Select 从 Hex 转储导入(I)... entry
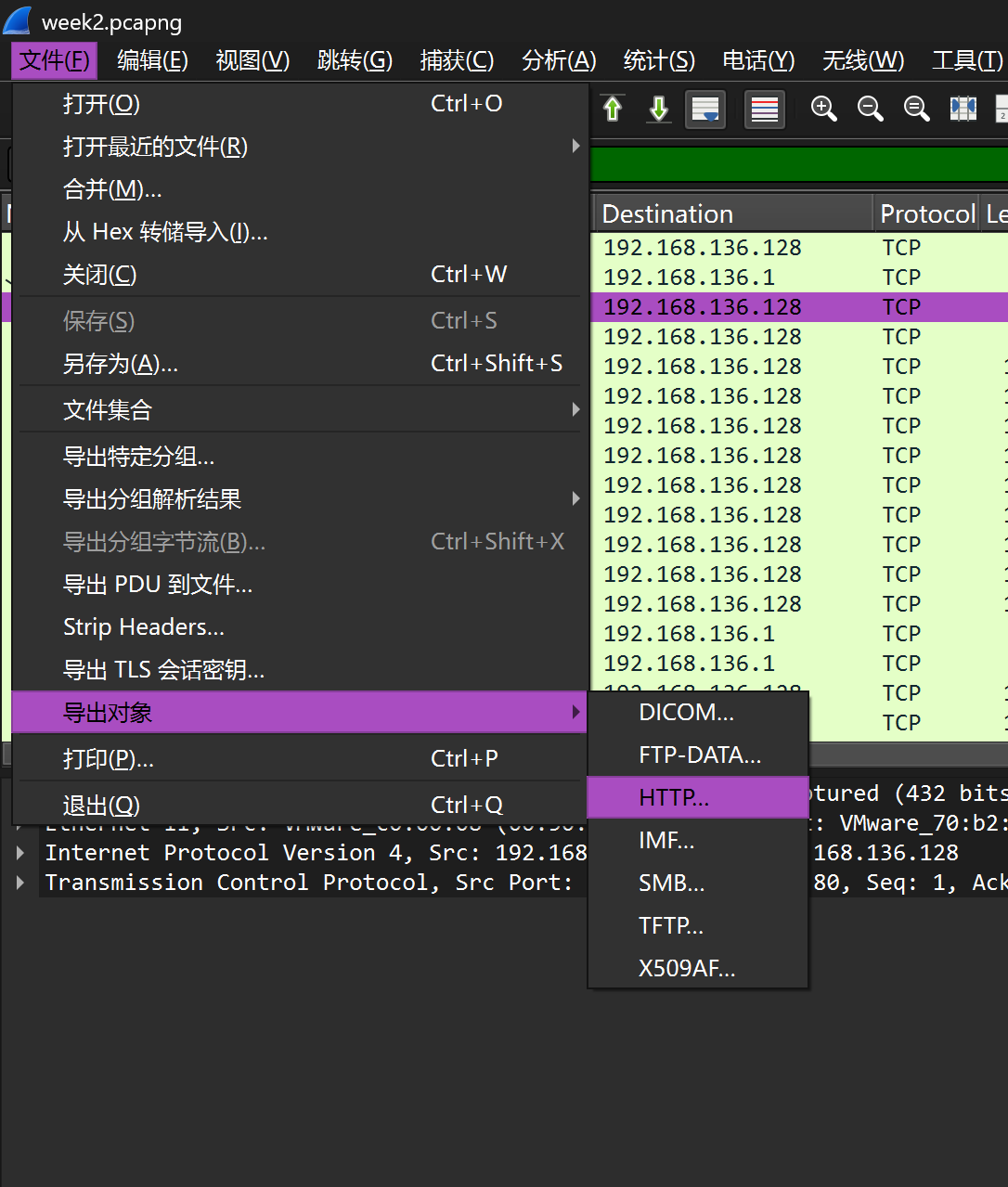The height and width of the screenshot is (1187, 1008). 301,232
